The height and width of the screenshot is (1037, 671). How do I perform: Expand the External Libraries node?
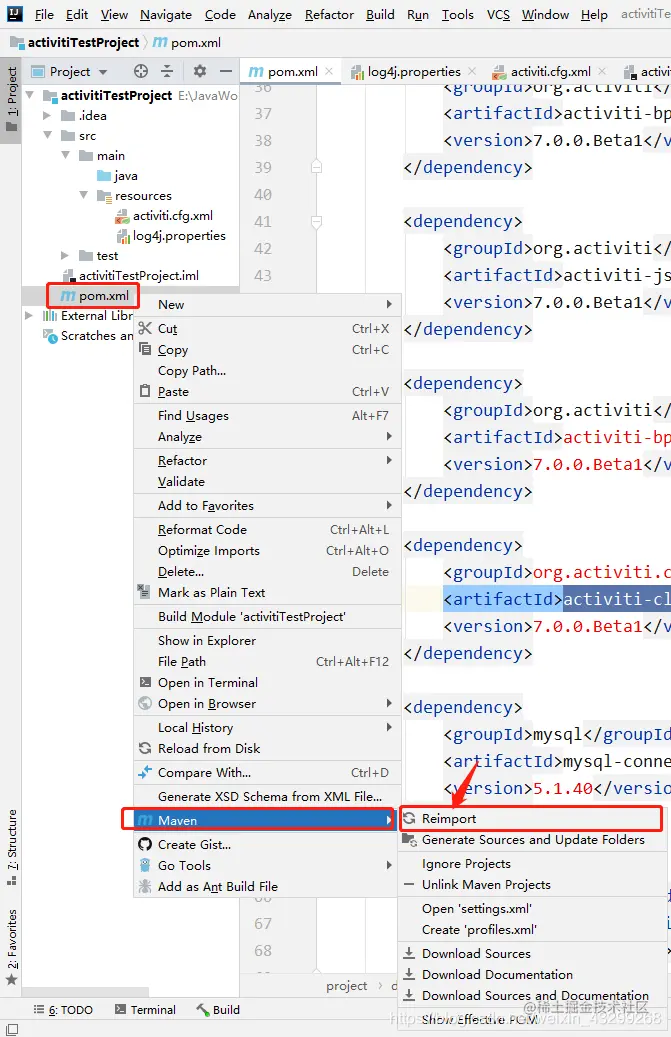(28, 315)
